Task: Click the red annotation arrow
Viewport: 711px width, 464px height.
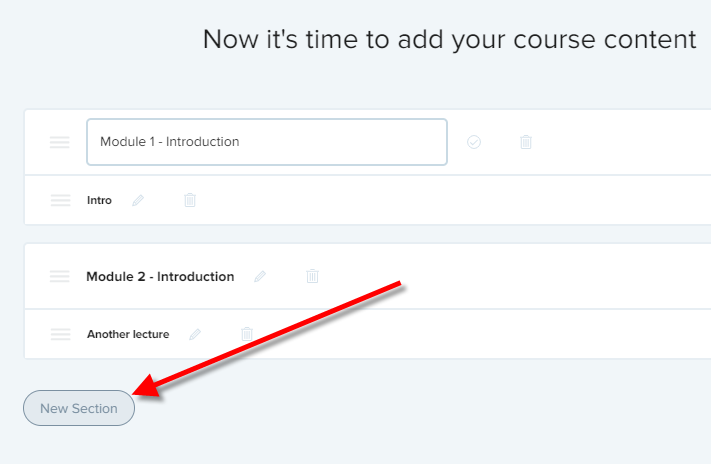Action: pos(268,339)
